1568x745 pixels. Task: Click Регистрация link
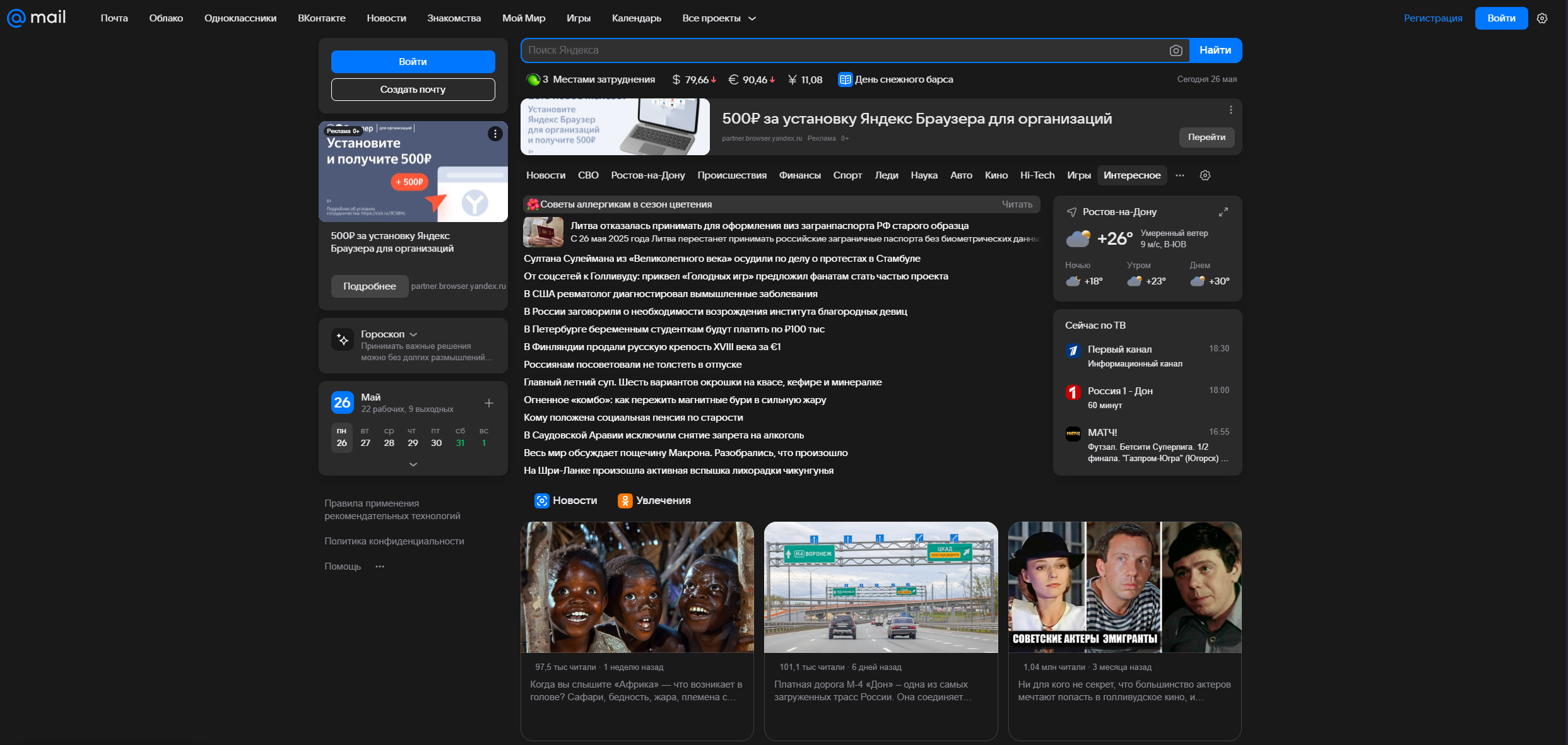(x=1433, y=18)
